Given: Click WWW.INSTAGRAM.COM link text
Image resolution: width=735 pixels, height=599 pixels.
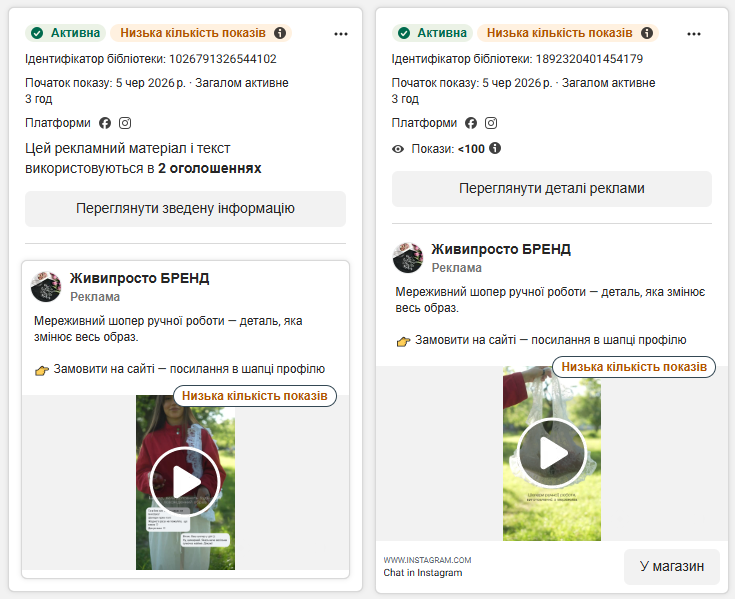Looking at the screenshot, I should [428, 560].
